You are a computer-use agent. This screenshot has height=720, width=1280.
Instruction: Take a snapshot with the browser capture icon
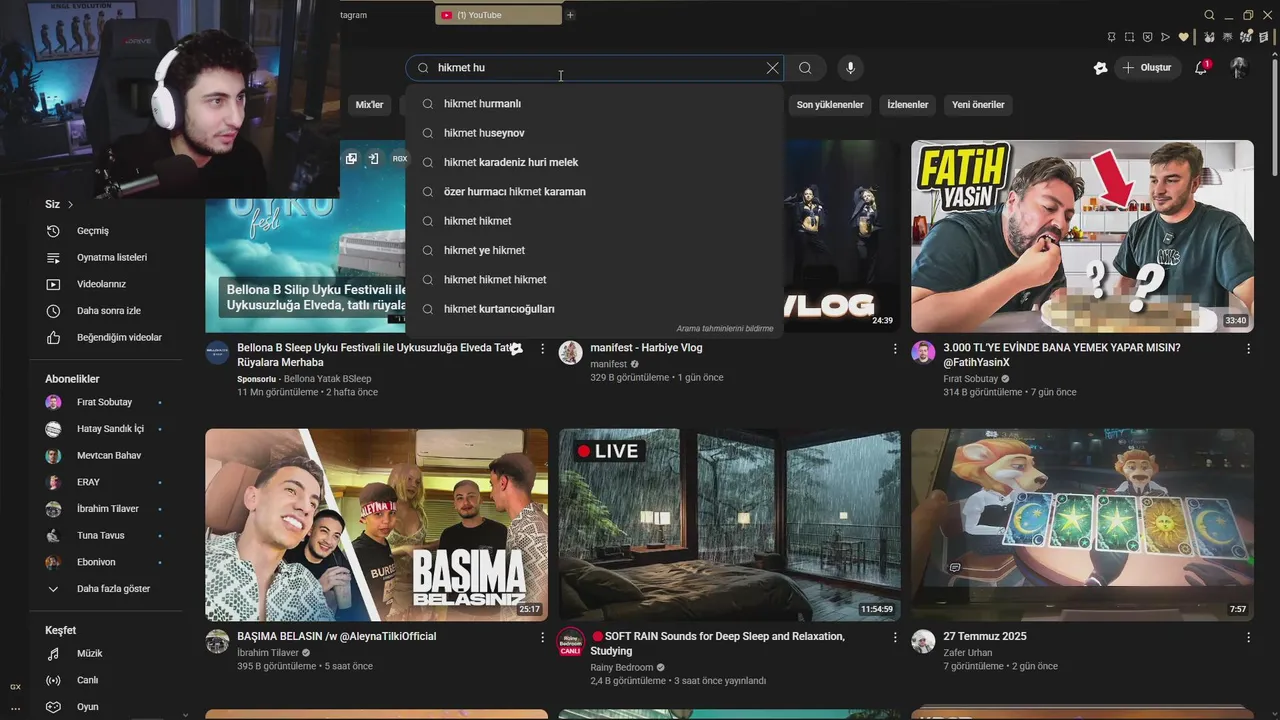coord(1129,37)
